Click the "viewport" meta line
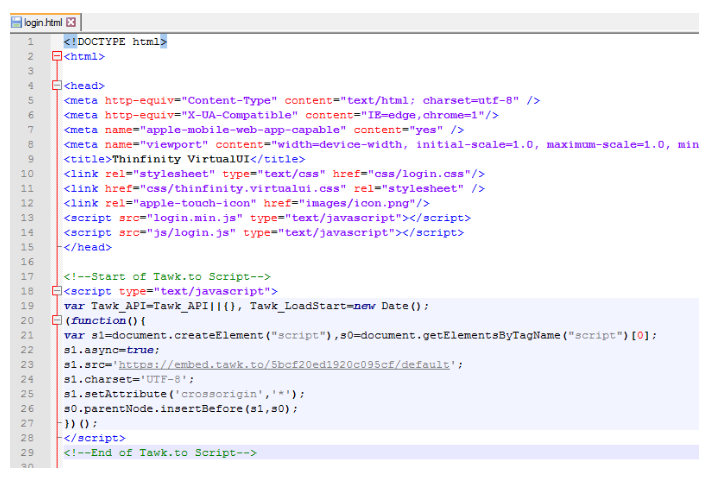The image size is (713, 480). coord(381,145)
